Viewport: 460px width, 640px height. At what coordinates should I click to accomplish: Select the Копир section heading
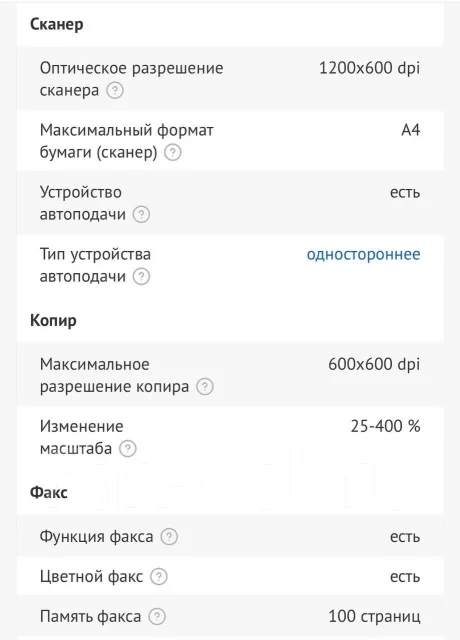[53, 321]
